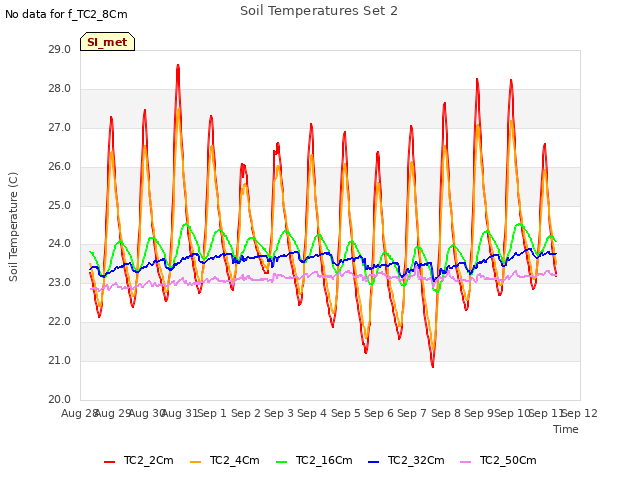Click the 29.0 y-axis tick label
Screen dimensions: 640x480
(x=60, y=49)
